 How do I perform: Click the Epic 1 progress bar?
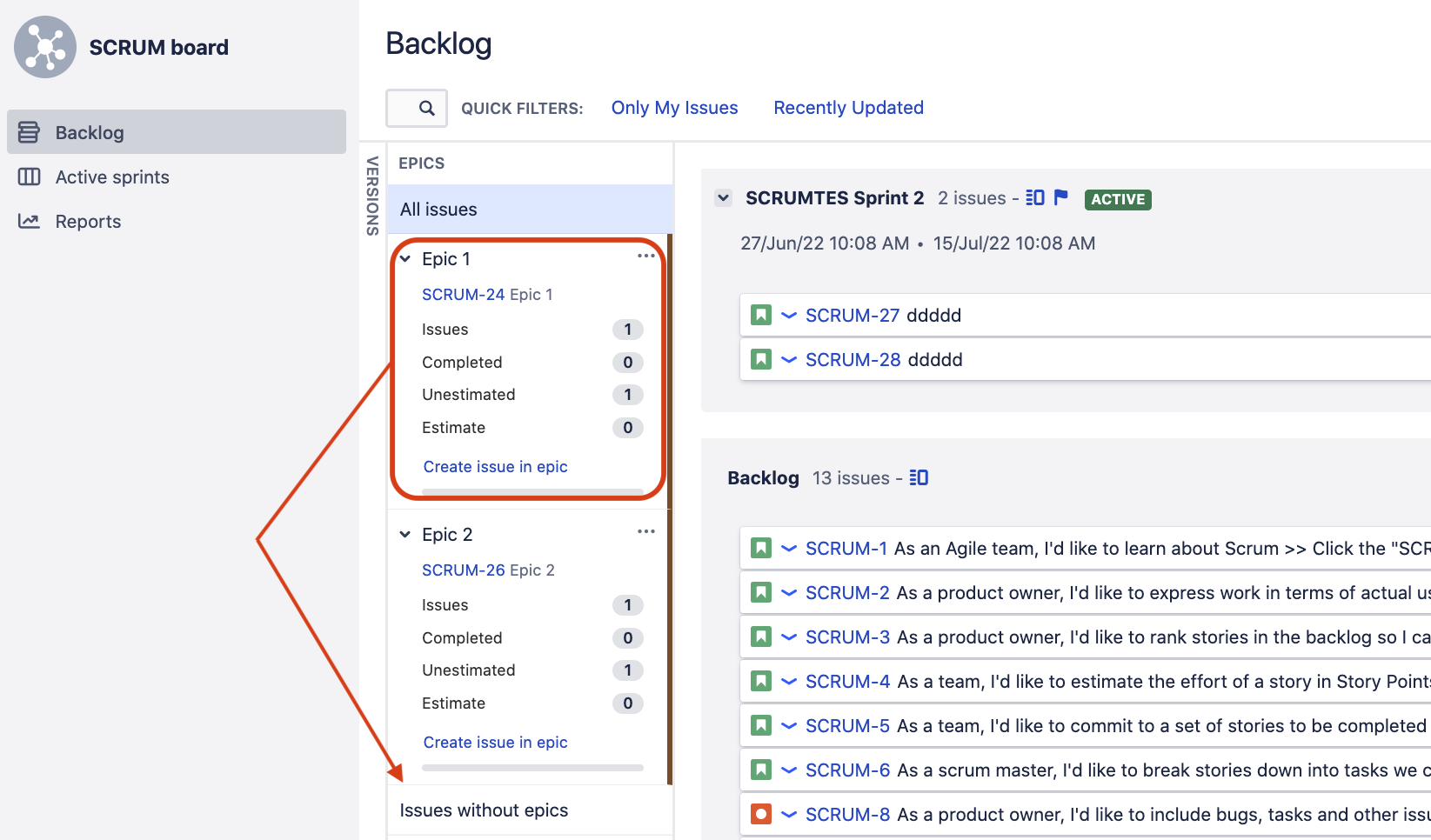pyautogui.click(x=532, y=492)
